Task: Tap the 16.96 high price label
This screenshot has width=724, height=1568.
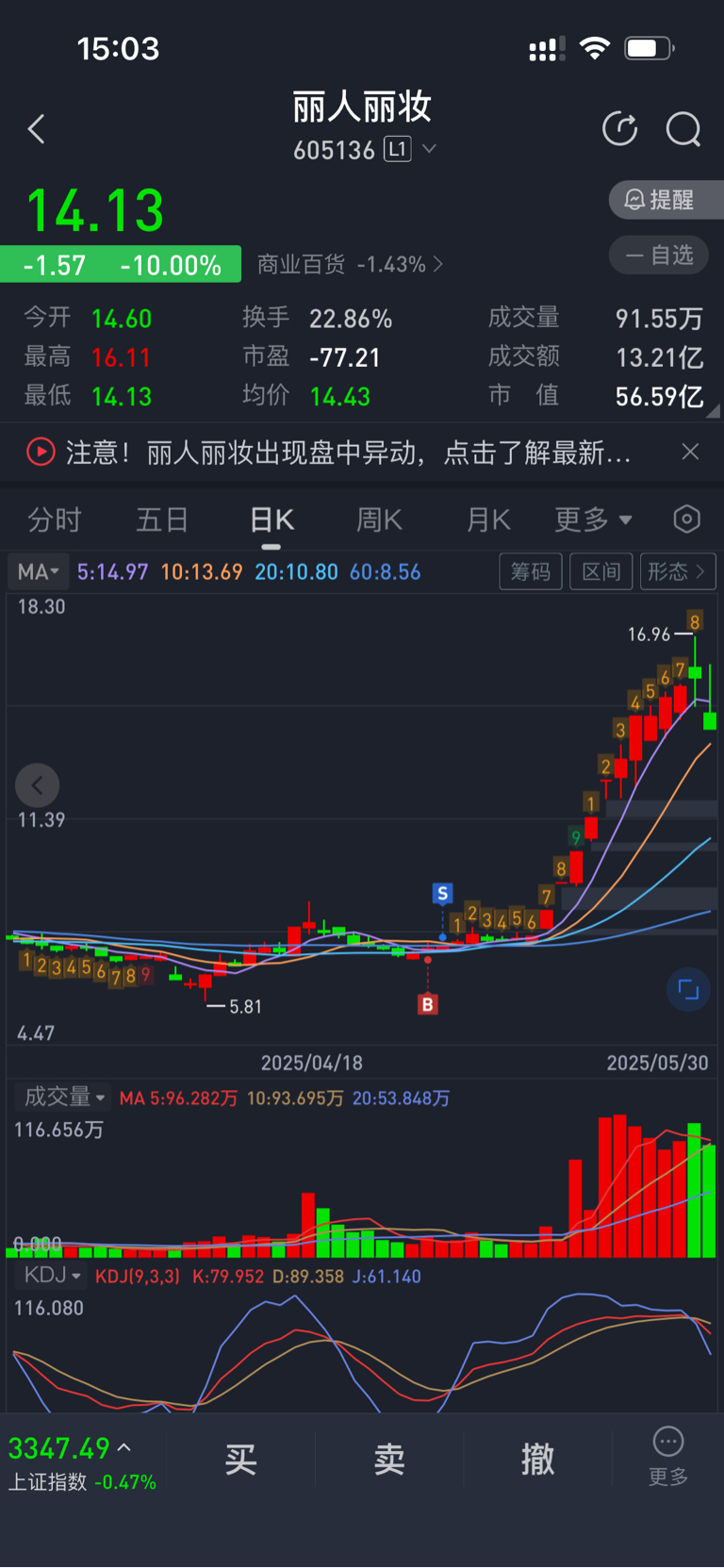Action: (650, 635)
